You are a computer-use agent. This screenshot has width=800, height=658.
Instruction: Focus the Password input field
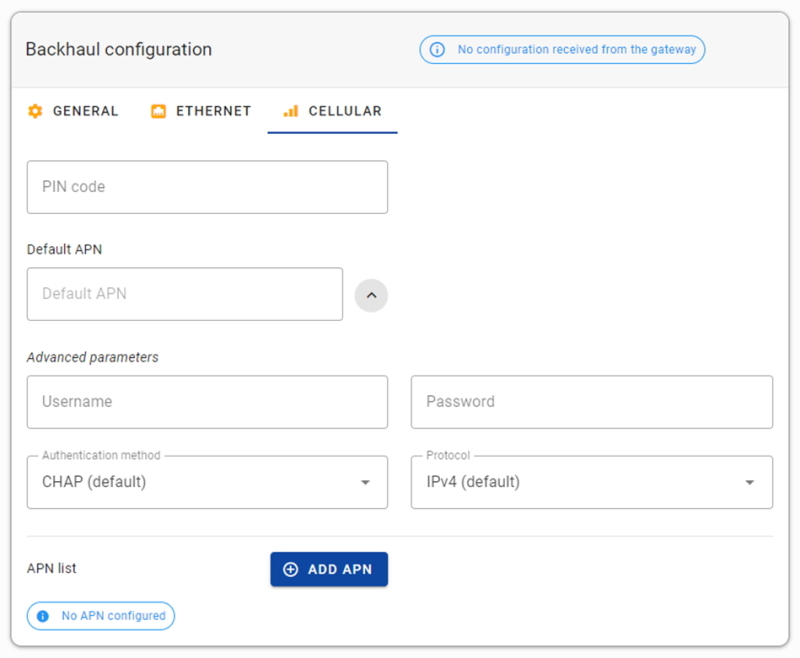pyautogui.click(x=592, y=402)
